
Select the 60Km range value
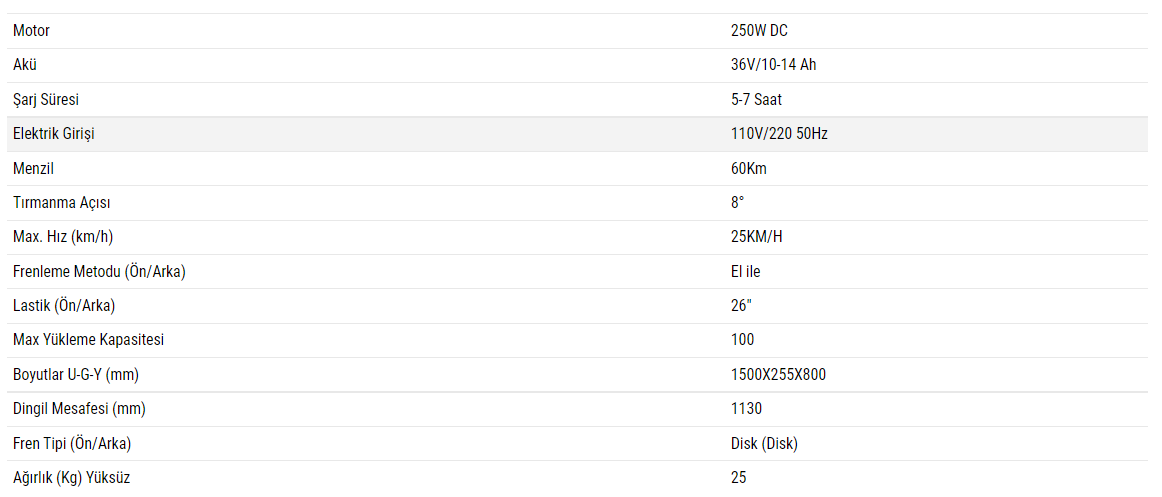(x=749, y=168)
